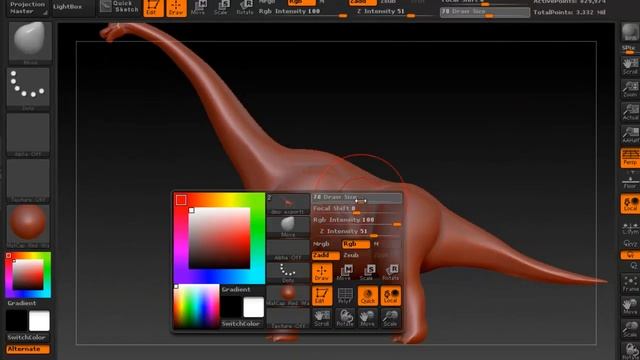Select the white swatch in the popup panel

[x=253, y=307]
